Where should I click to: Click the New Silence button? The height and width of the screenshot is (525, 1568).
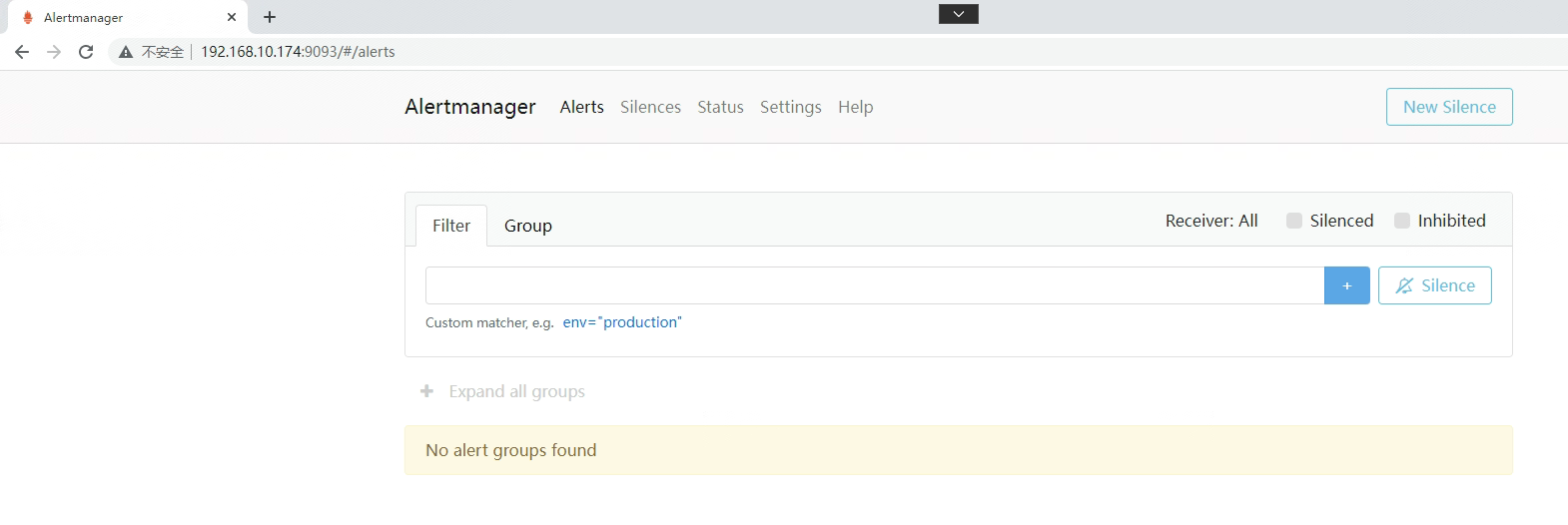tap(1449, 107)
